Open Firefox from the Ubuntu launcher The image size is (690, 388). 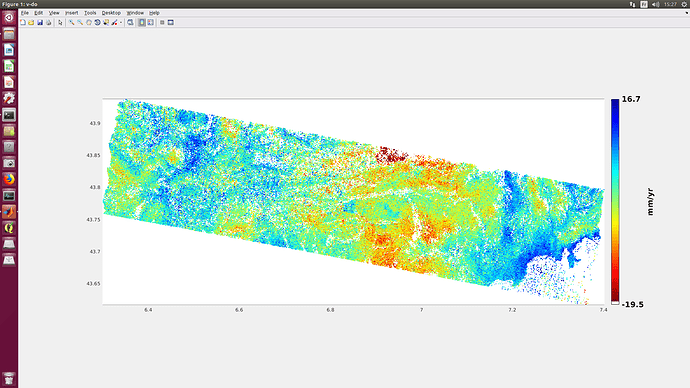(x=9, y=179)
